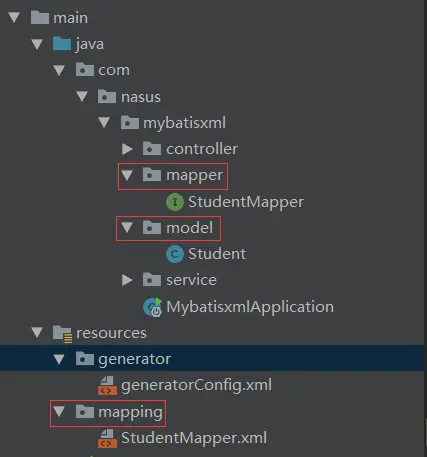Click the controller package folder icon
The image size is (427, 457).
tap(152, 148)
